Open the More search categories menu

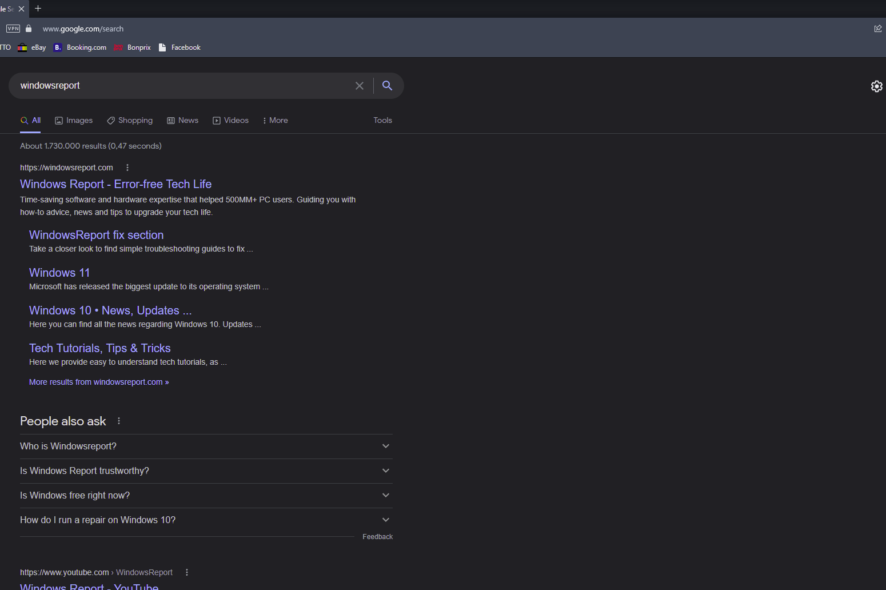click(275, 120)
